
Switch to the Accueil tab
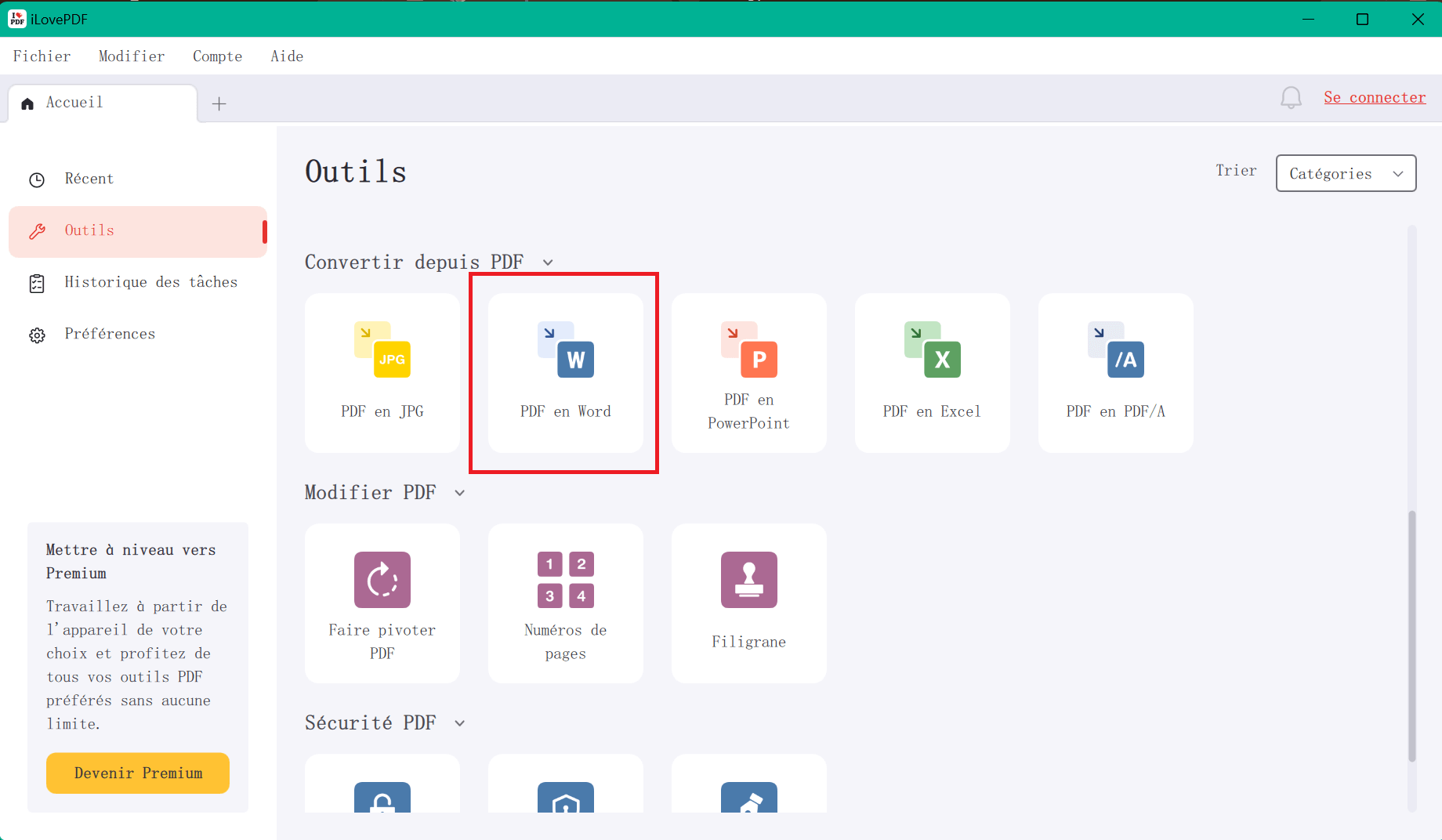(x=103, y=103)
